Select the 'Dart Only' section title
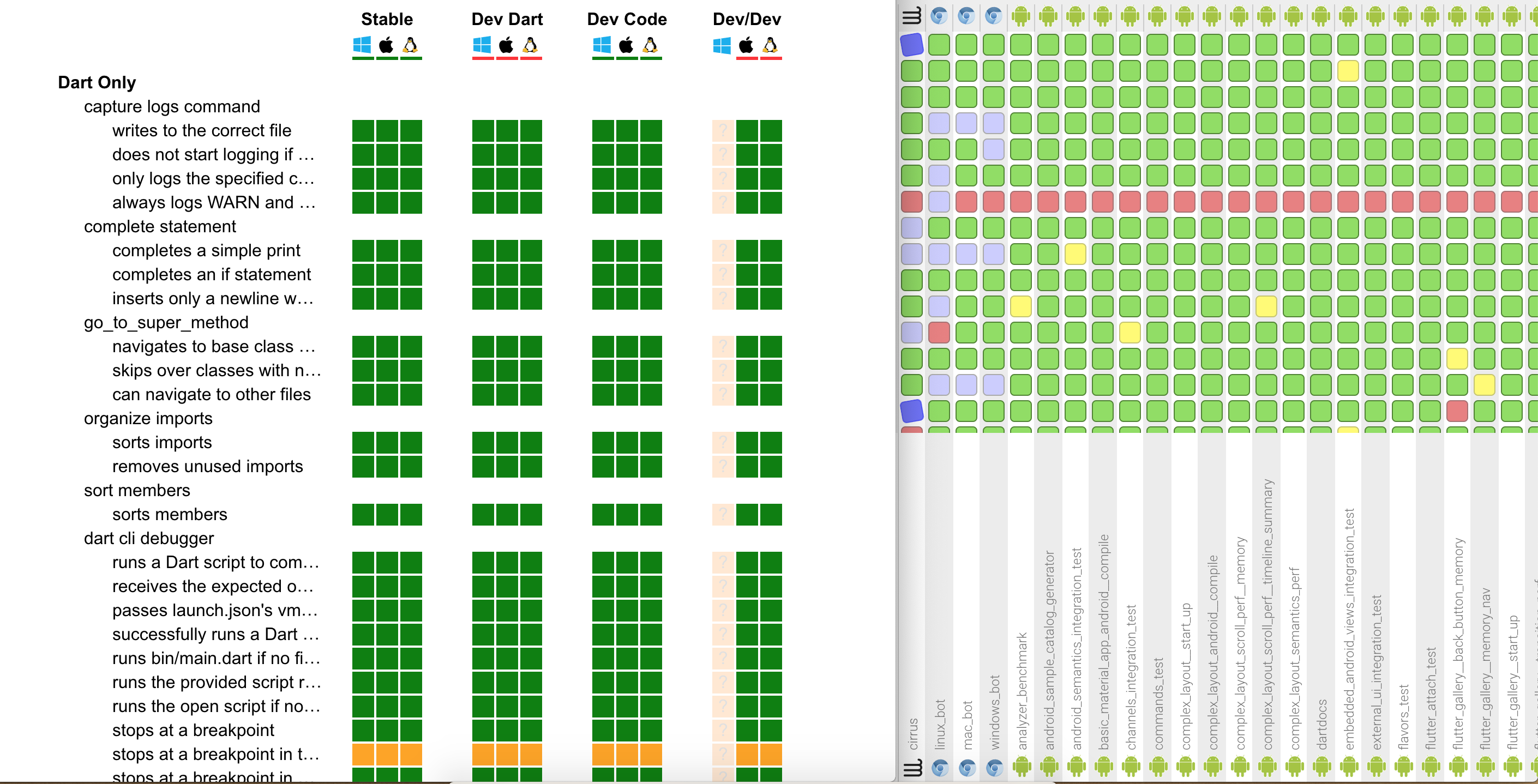Viewport: 1538px width, 784px height. [x=97, y=82]
